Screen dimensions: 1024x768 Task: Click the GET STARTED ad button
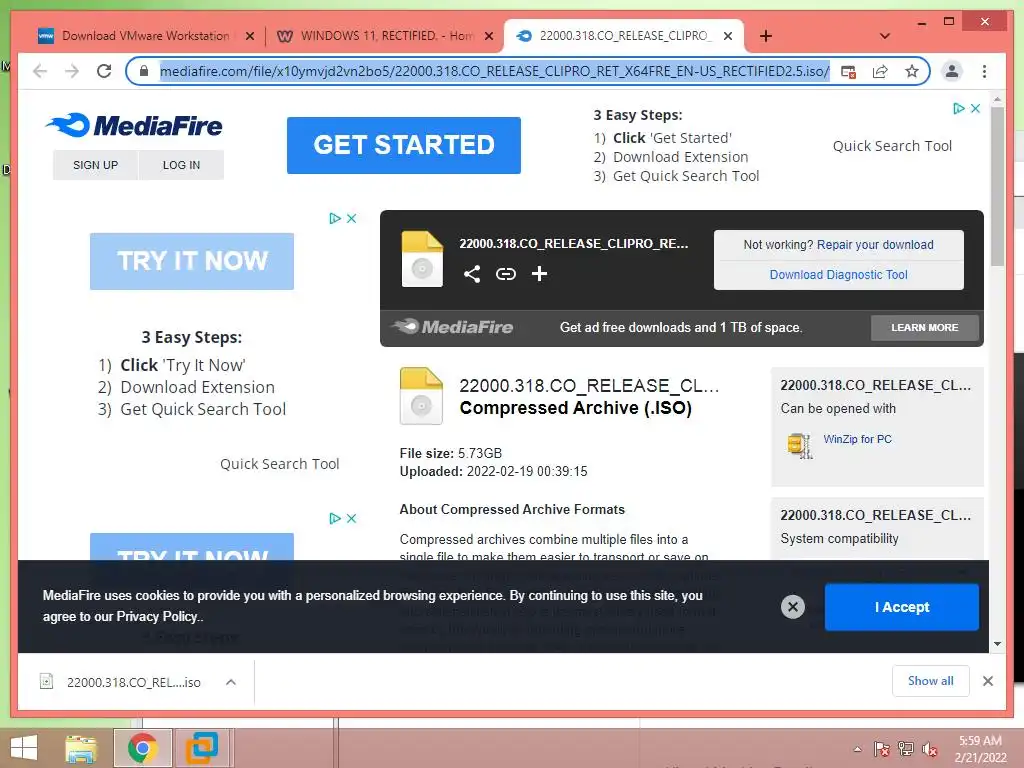(404, 145)
